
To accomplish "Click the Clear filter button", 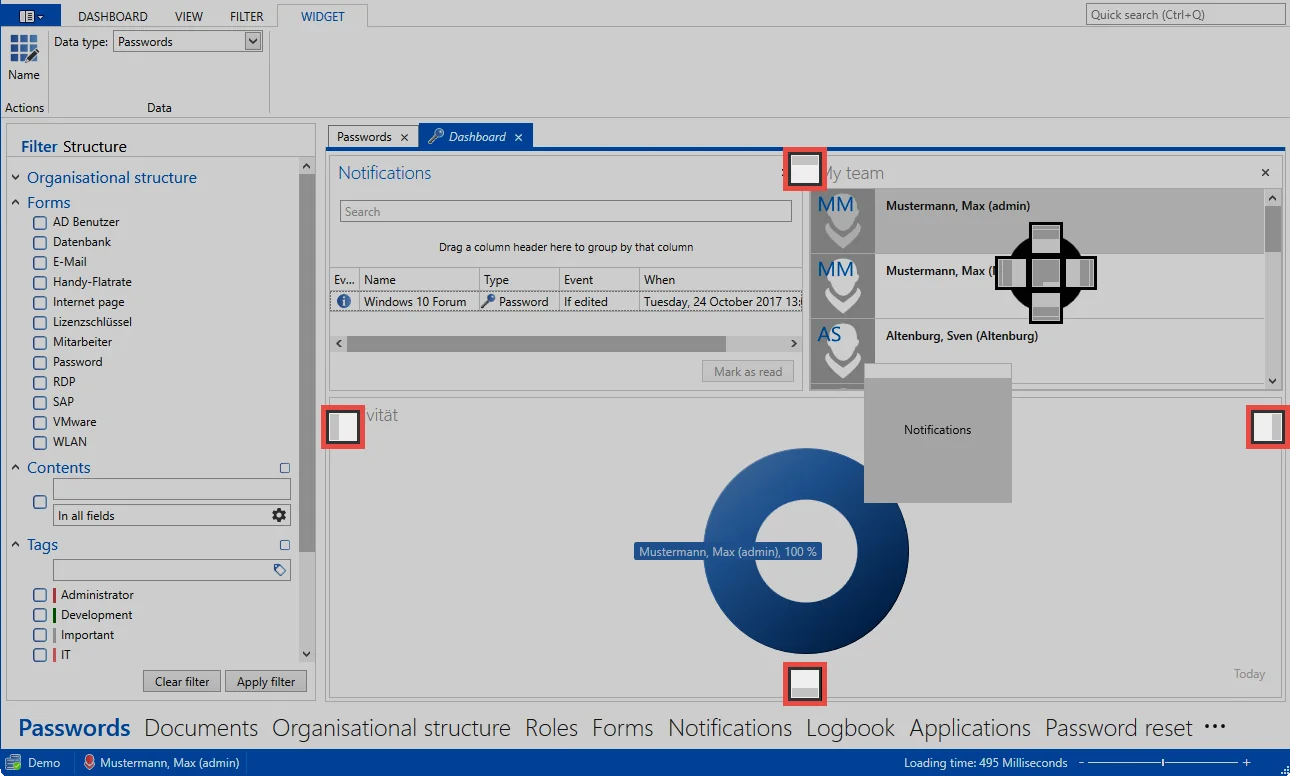I will point(182,682).
